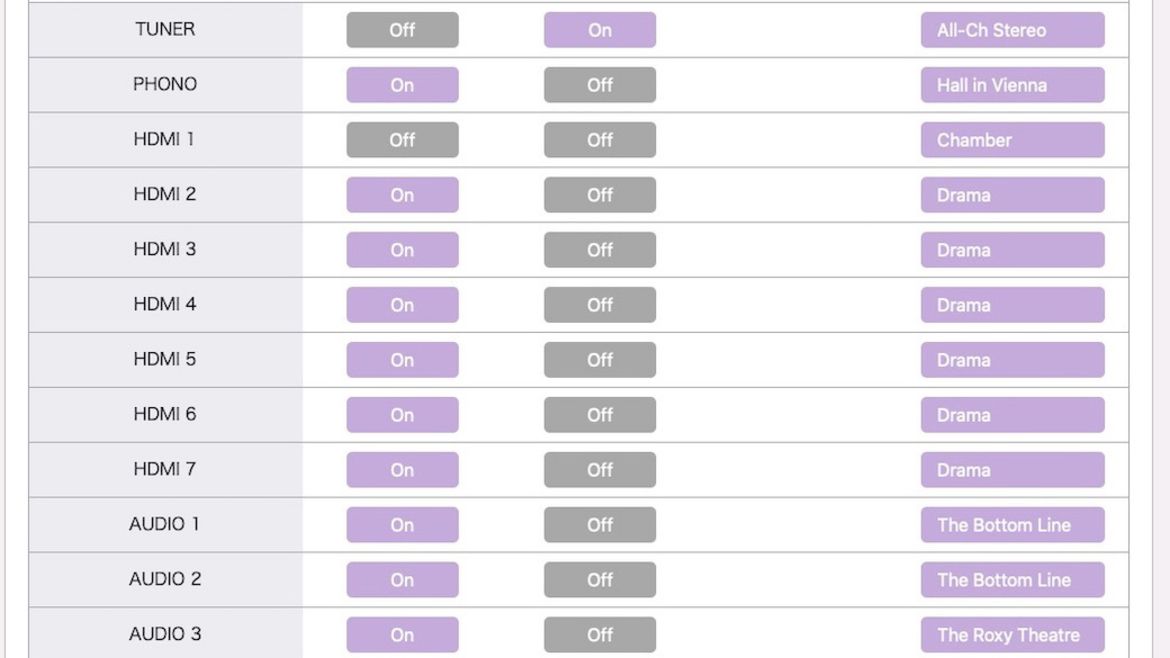Turn off the first PHONO toggle

coord(402,85)
